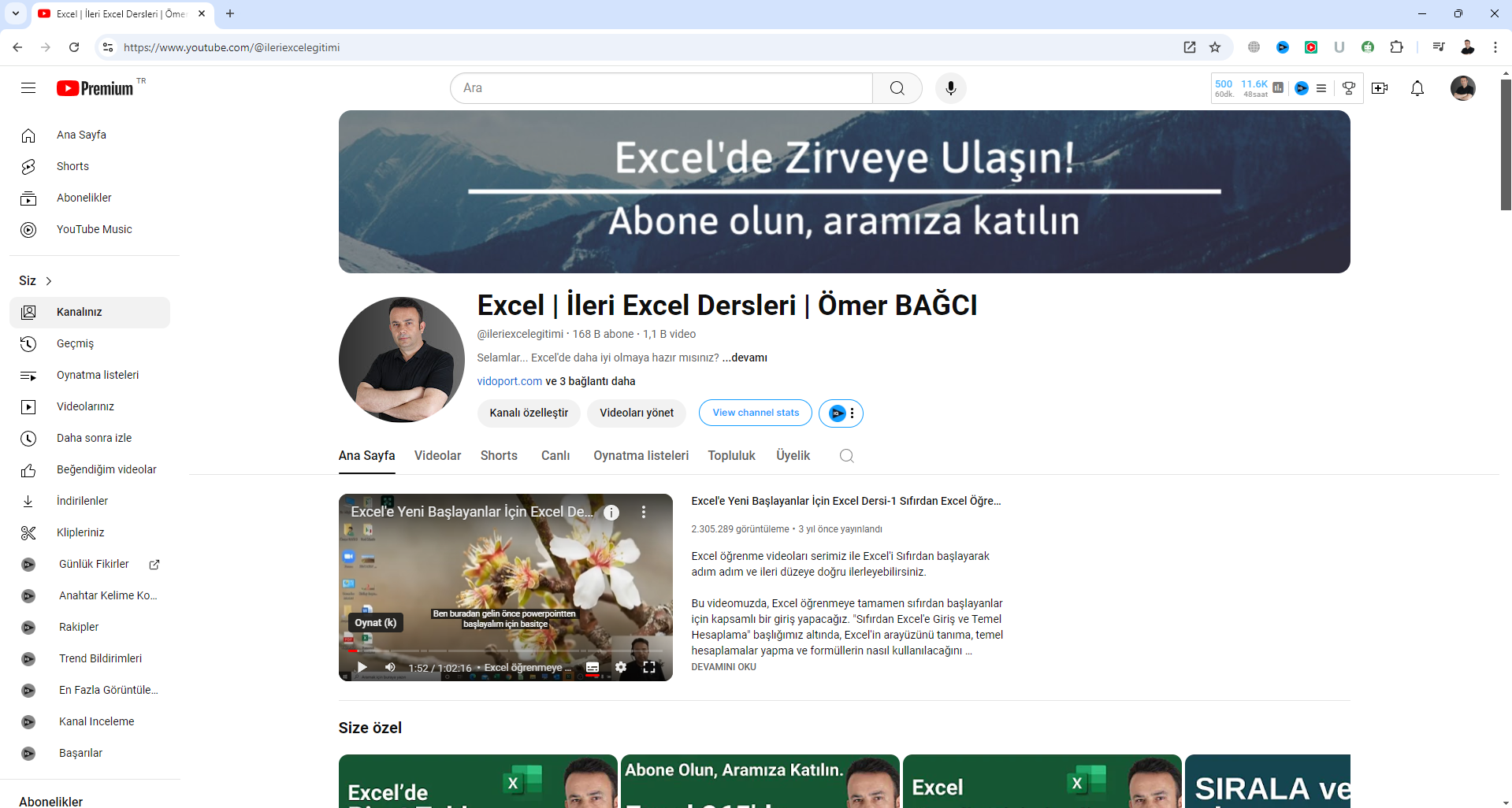Viewport: 1512px width, 808px height.
Task: Open ve 3 bağlantı daha links
Action: [x=591, y=381]
